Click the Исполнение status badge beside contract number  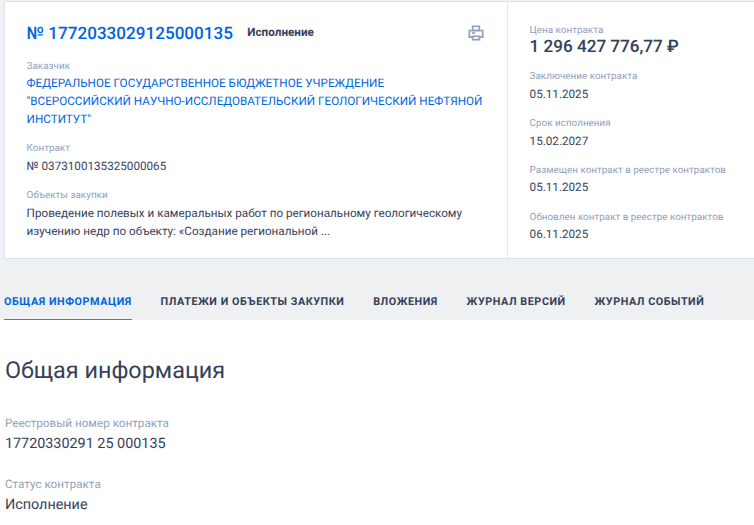[280, 33]
